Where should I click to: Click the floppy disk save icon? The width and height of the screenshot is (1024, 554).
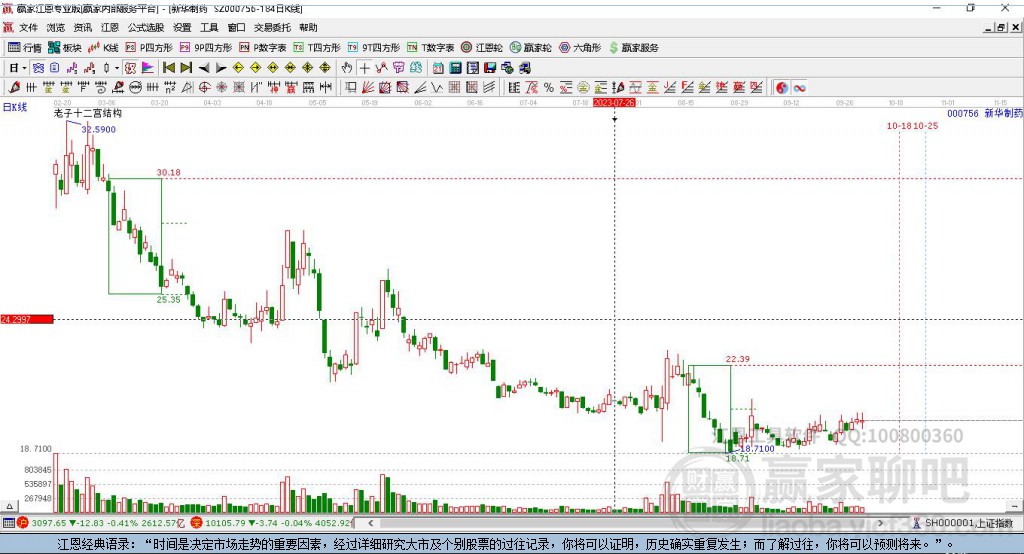pos(490,68)
